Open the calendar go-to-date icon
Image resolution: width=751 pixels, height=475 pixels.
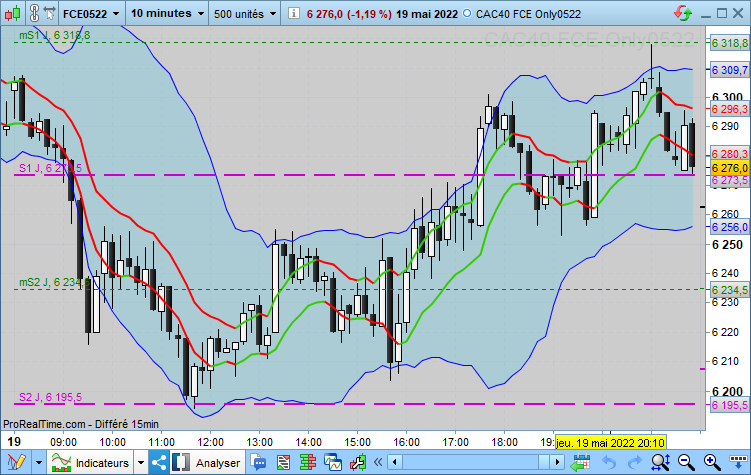coord(580,462)
